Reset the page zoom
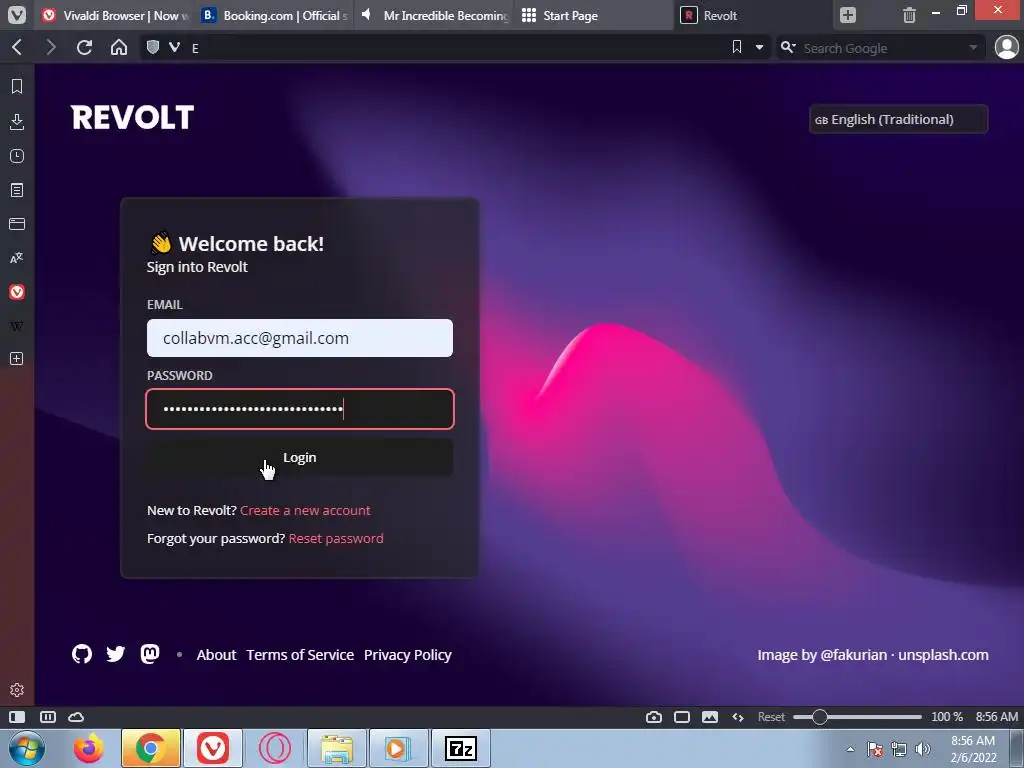 pos(771,717)
